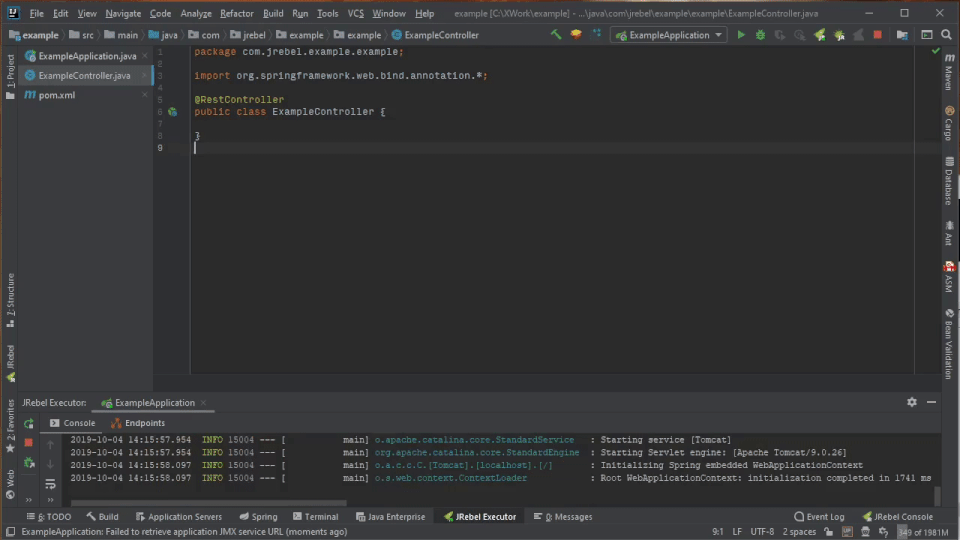Open the Terminal tool window
960x540 pixels.
tap(315, 517)
